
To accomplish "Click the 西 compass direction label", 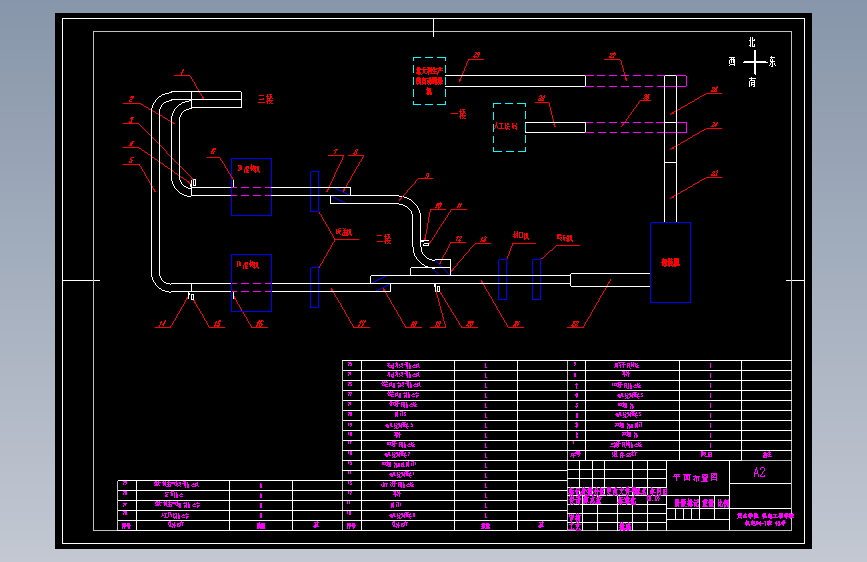I will 732,61.
